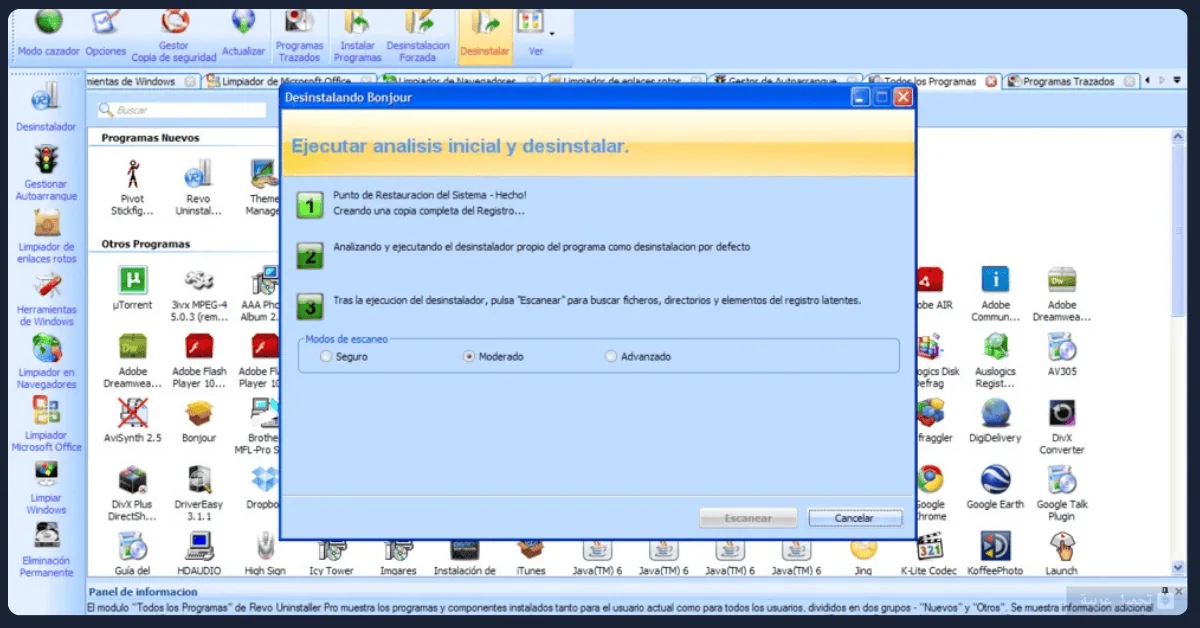Select the µTorrent program icon
Image resolution: width=1200 pixels, height=628 pixels.
(132, 287)
